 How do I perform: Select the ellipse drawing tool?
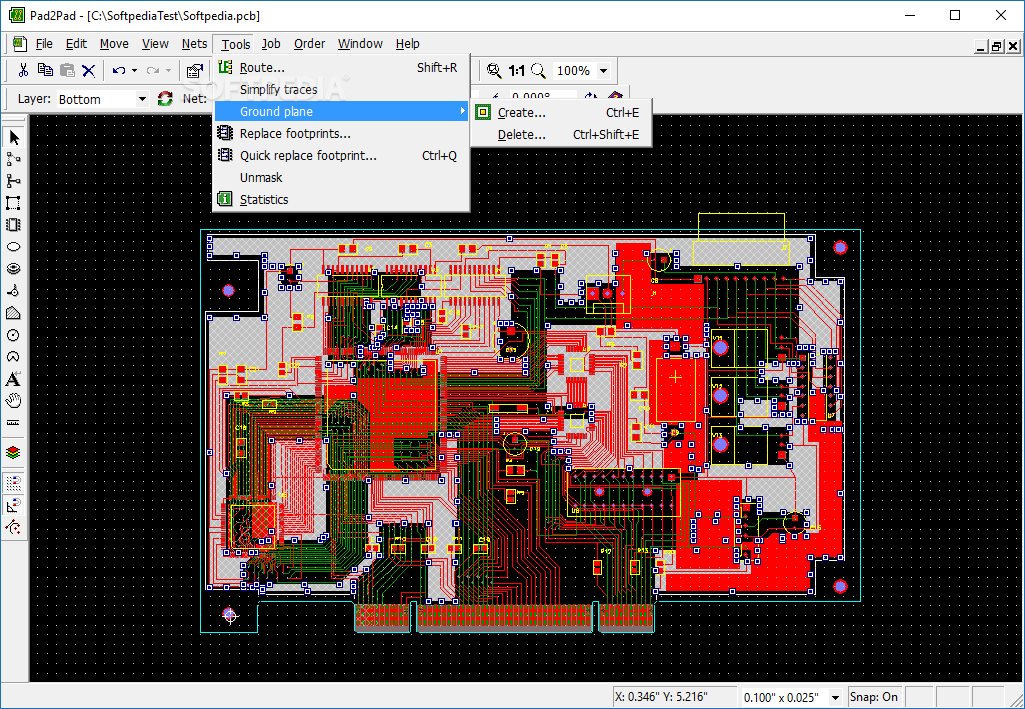pyautogui.click(x=13, y=247)
